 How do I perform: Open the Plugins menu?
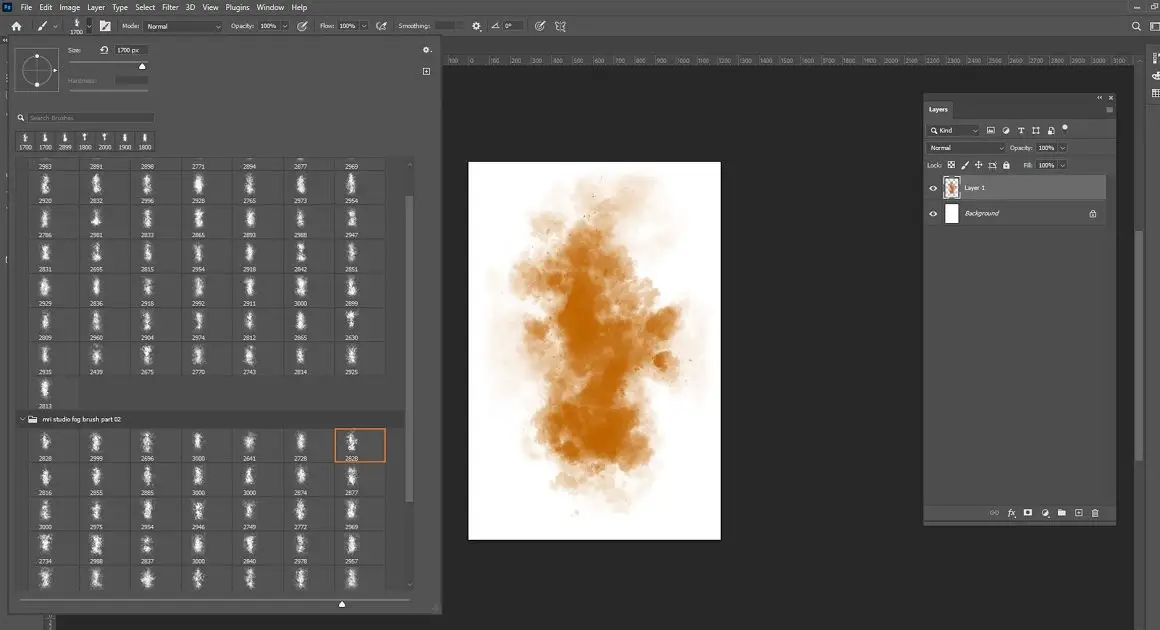point(237,7)
